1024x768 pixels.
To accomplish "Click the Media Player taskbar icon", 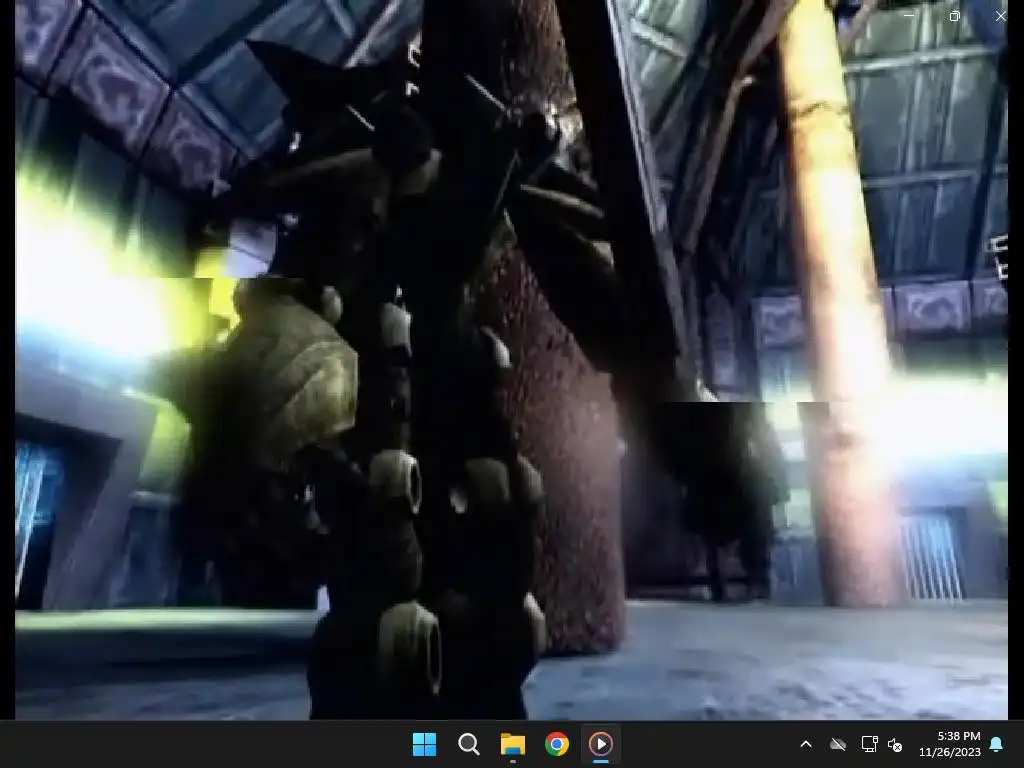I will [x=601, y=744].
